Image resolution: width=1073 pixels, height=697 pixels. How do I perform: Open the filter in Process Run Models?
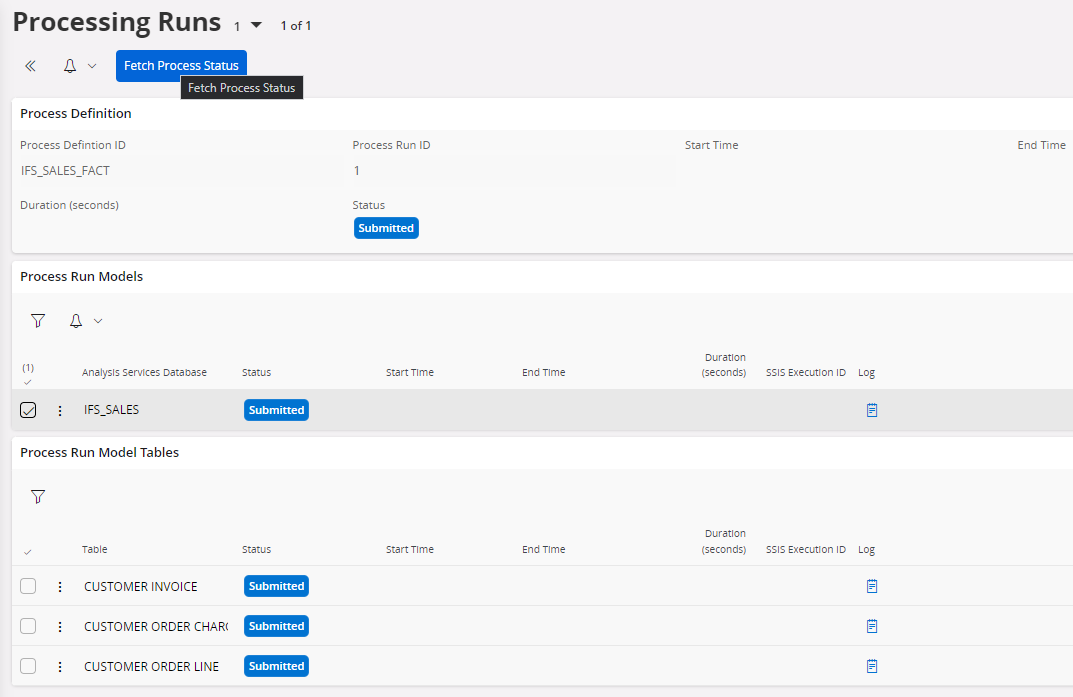tap(38, 321)
